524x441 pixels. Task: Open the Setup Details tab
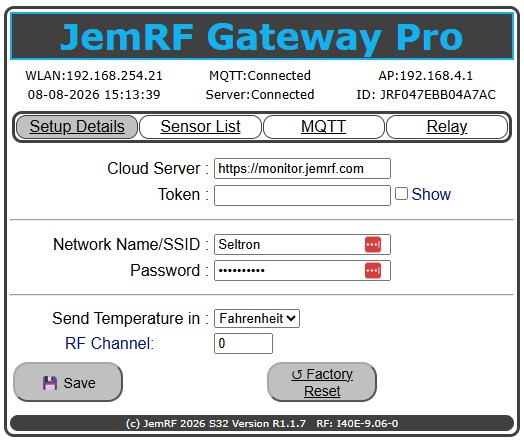(x=77, y=127)
